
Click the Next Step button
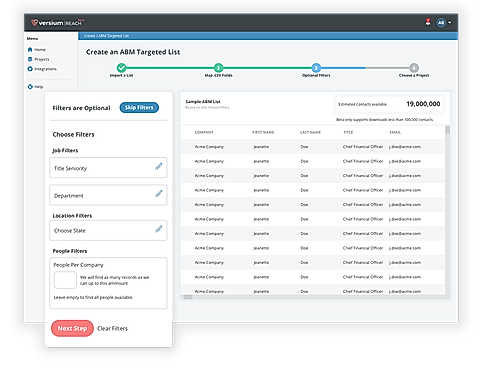click(x=72, y=328)
